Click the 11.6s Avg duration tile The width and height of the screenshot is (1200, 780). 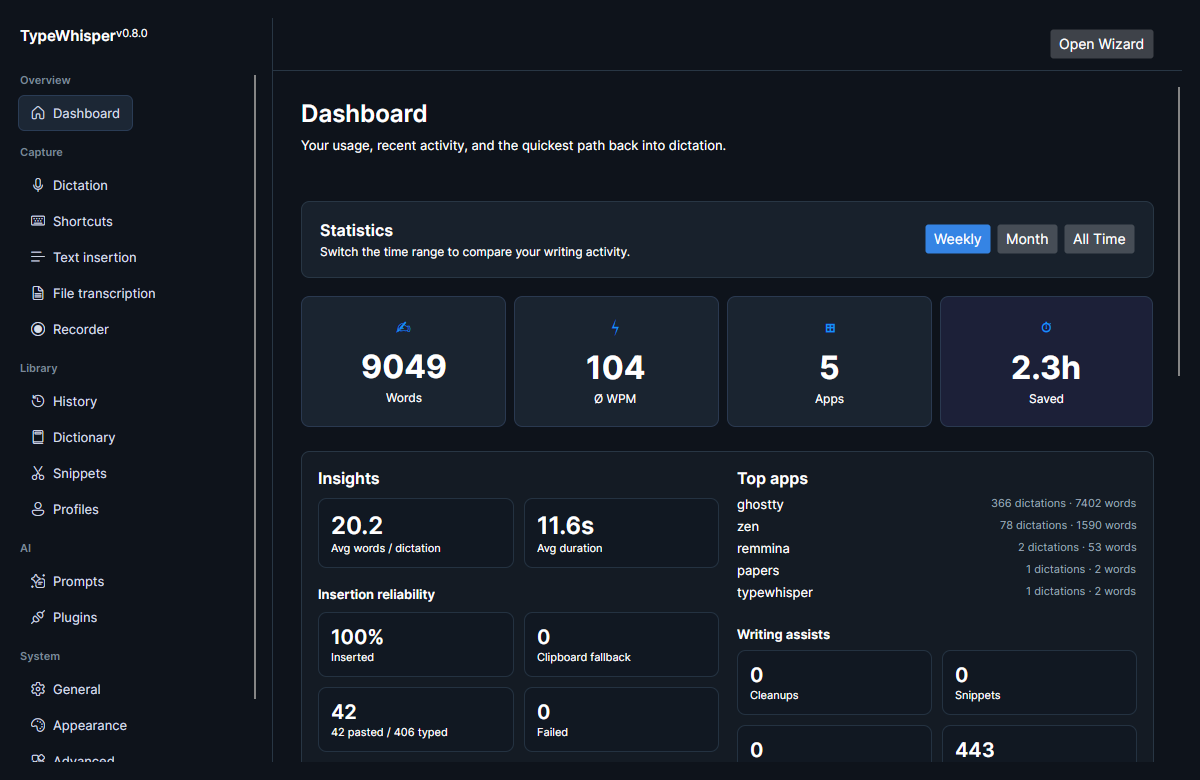tap(621, 533)
